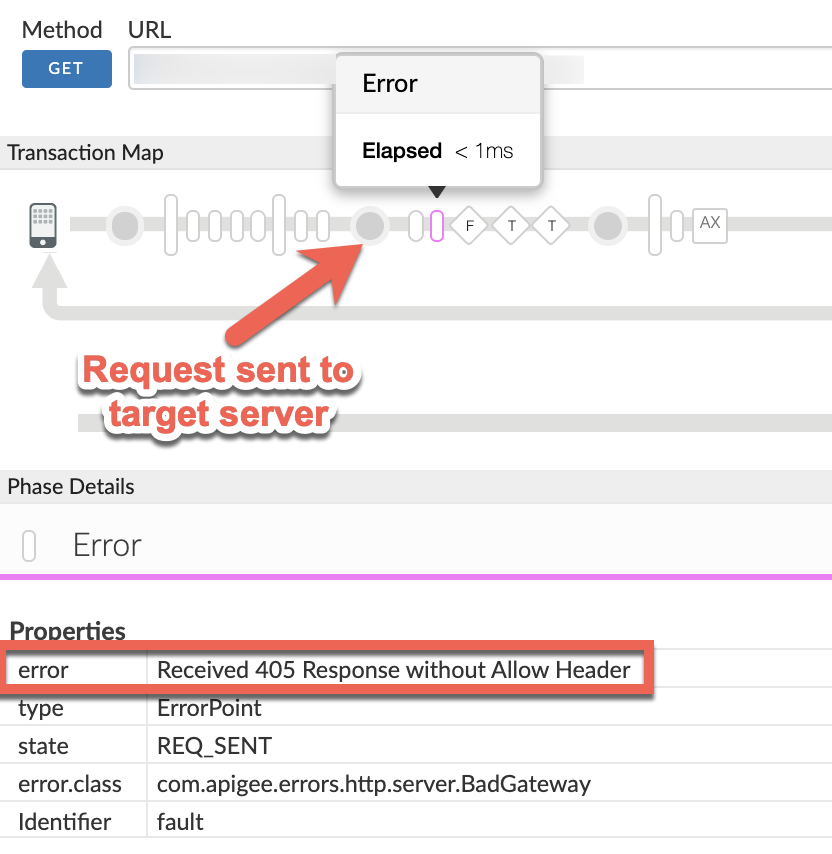Click the F diamond condition icon
Image resolution: width=832 pixels, height=854 pixels.
[469, 226]
